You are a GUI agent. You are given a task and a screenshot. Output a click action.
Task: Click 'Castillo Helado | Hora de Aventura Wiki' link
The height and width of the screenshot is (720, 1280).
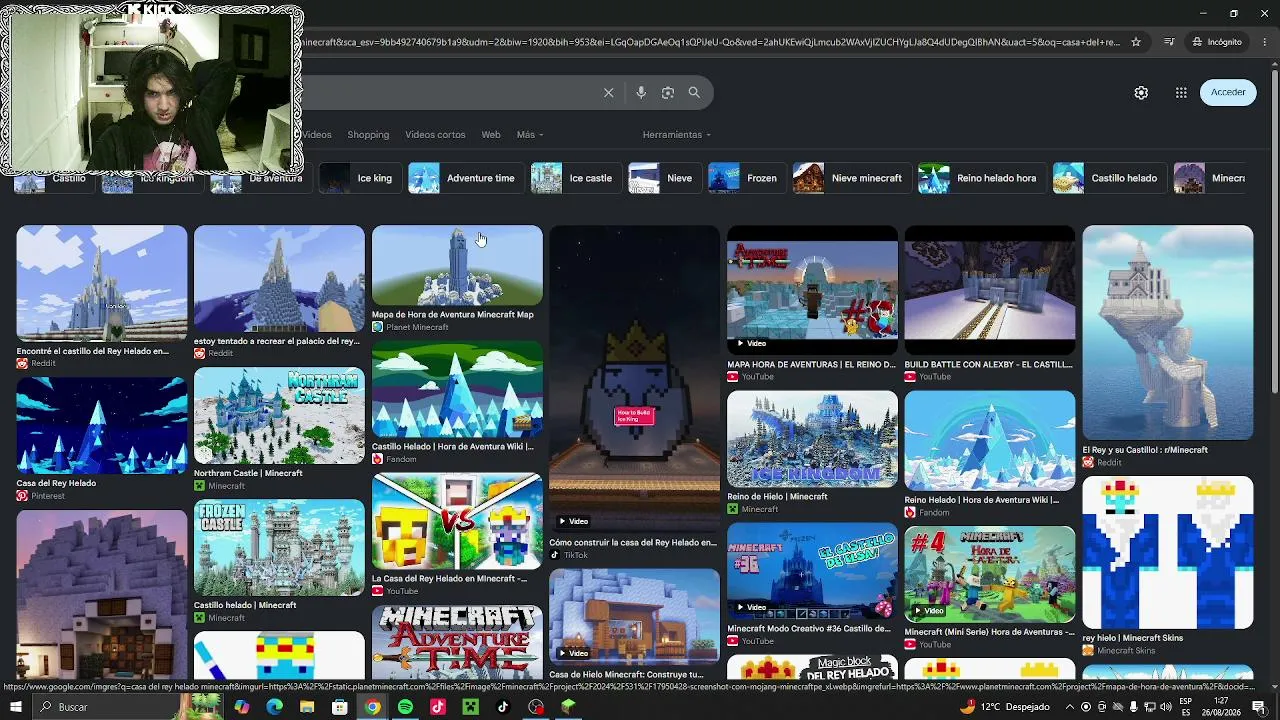pos(455,447)
